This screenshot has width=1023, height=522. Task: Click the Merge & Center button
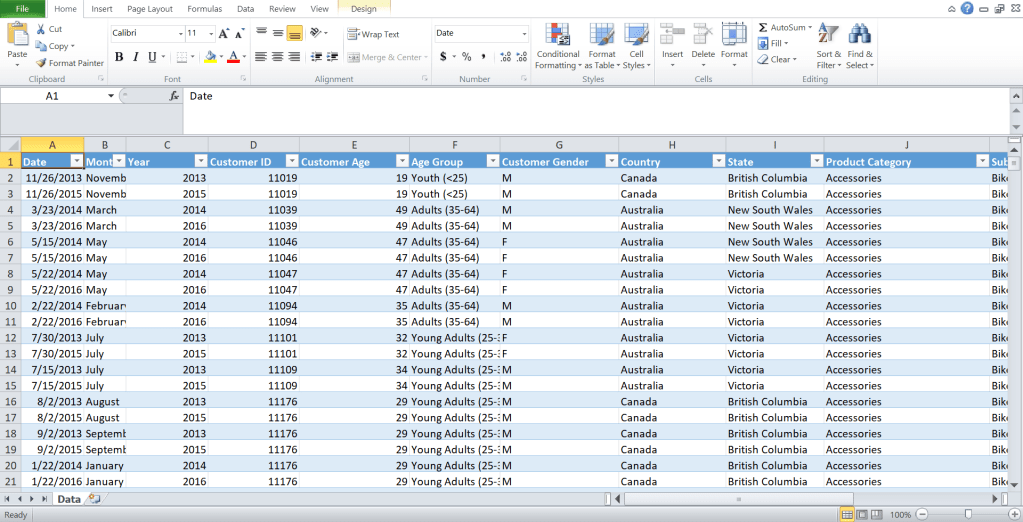[384, 57]
